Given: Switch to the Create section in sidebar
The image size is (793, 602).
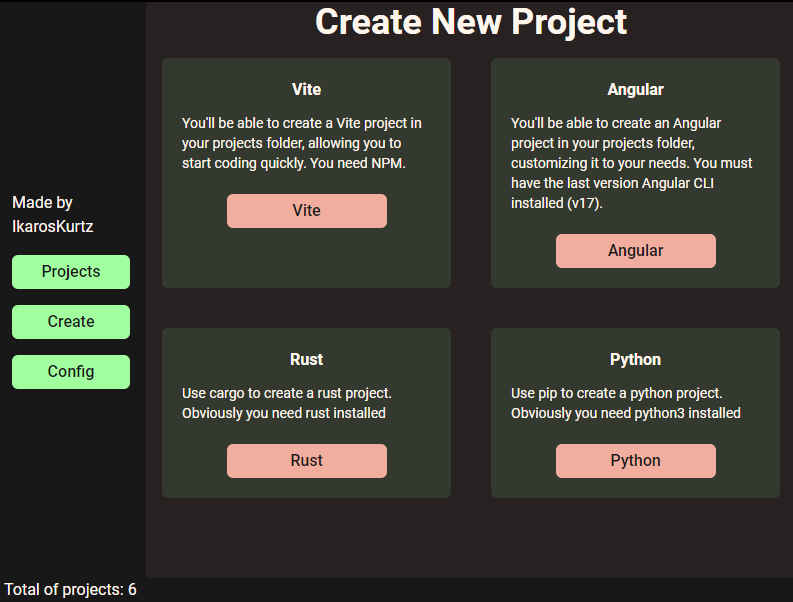Looking at the screenshot, I should [x=71, y=322].
